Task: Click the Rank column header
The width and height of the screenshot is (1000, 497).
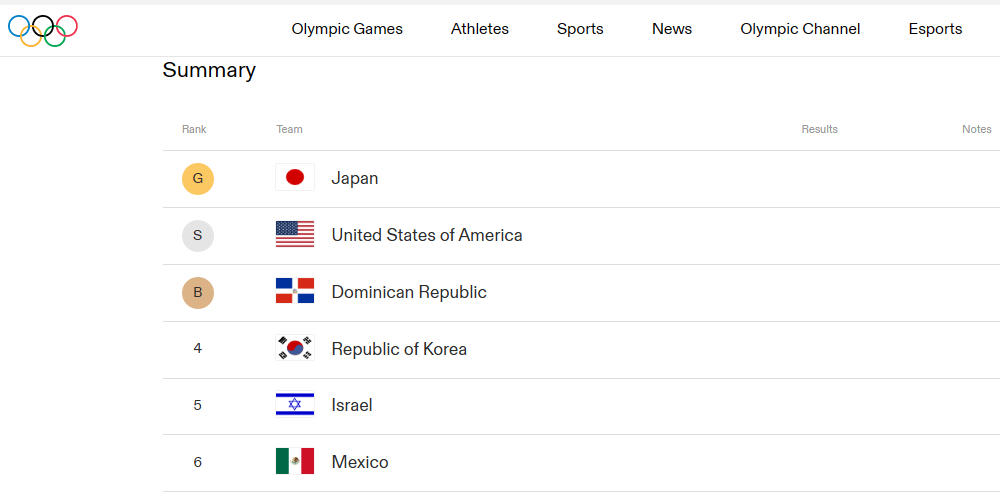Action: tap(194, 130)
